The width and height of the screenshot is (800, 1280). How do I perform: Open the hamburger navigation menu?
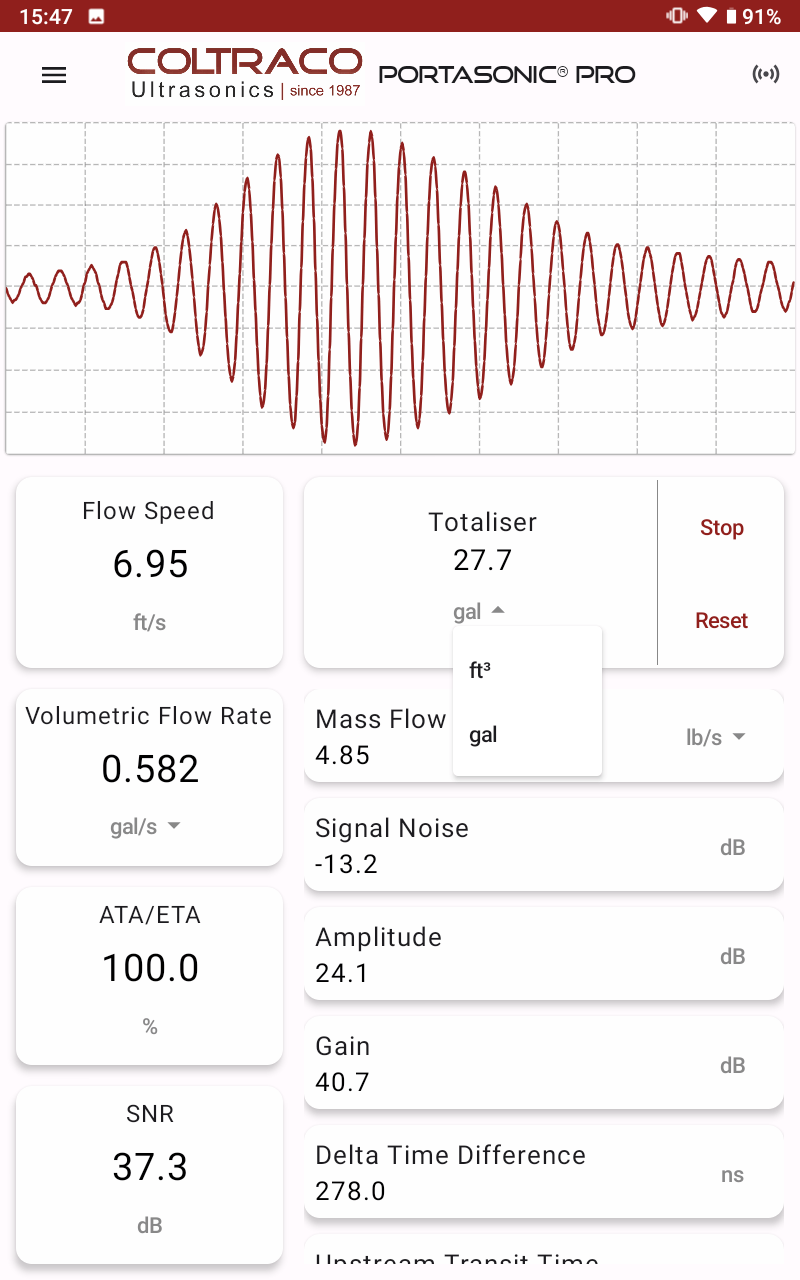pos(54,75)
